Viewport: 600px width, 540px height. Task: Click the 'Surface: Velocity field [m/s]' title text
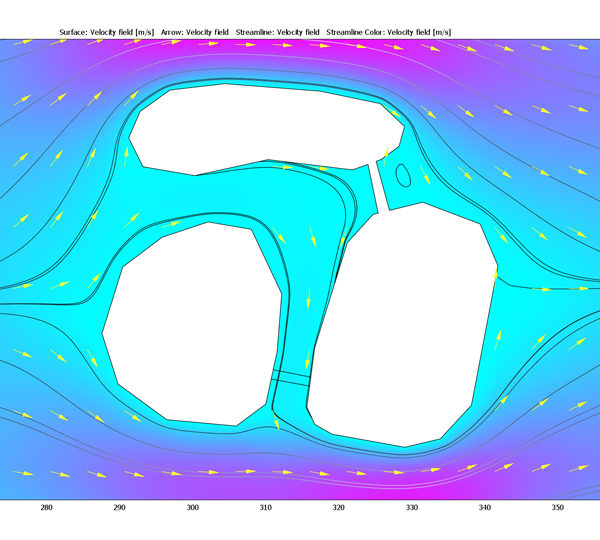click(x=107, y=32)
